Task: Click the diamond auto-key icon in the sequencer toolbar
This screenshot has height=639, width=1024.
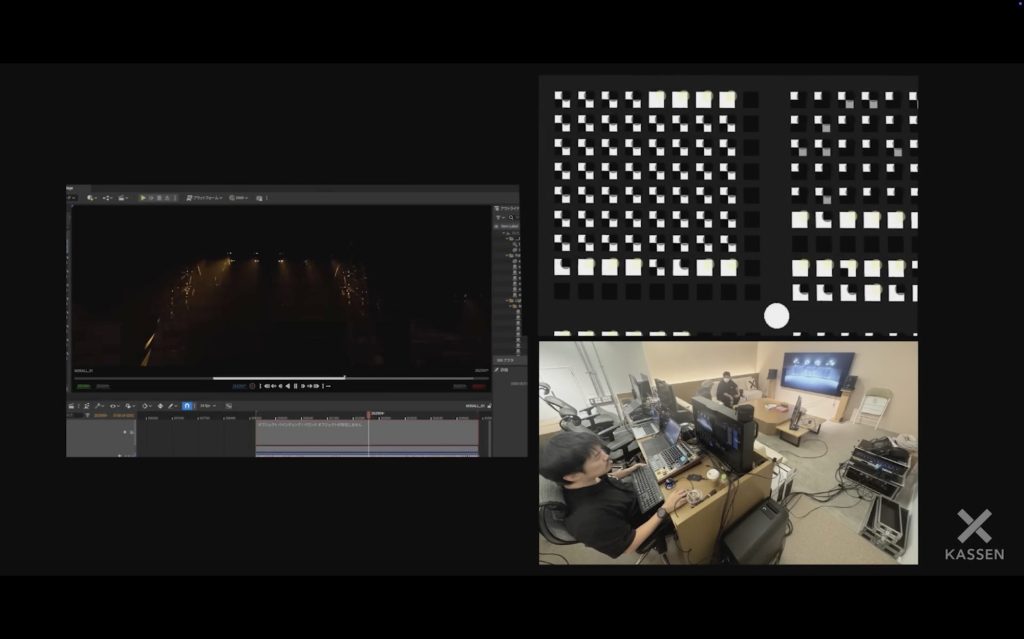Action: click(160, 406)
